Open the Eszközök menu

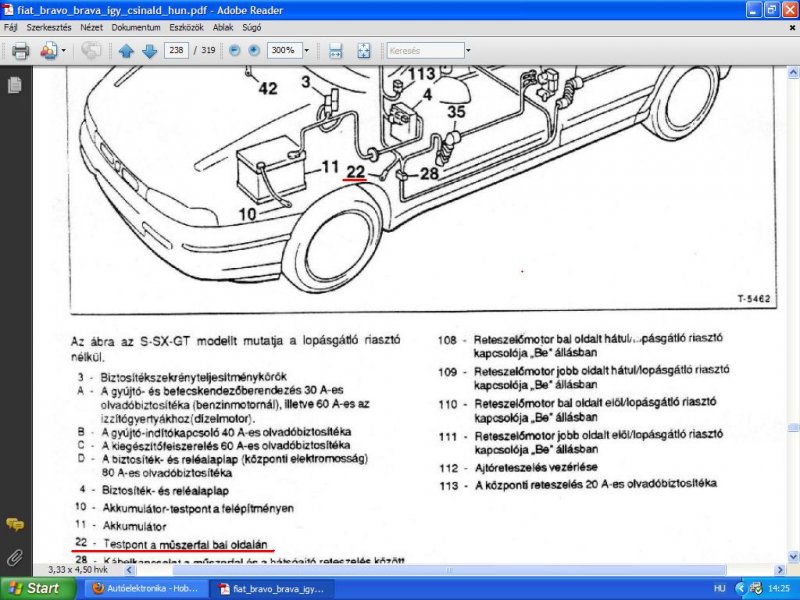pos(186,28)
